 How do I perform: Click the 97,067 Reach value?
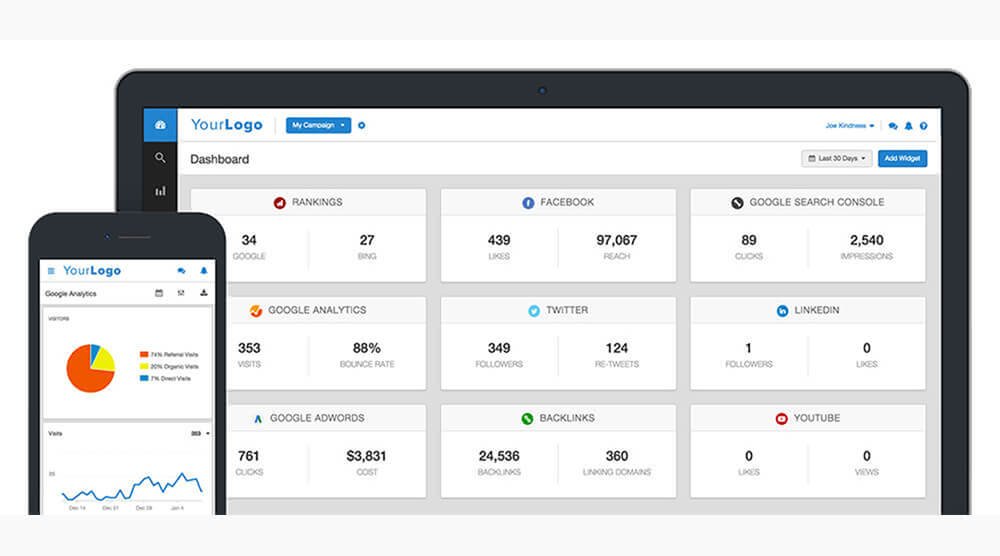pos(617,240)
